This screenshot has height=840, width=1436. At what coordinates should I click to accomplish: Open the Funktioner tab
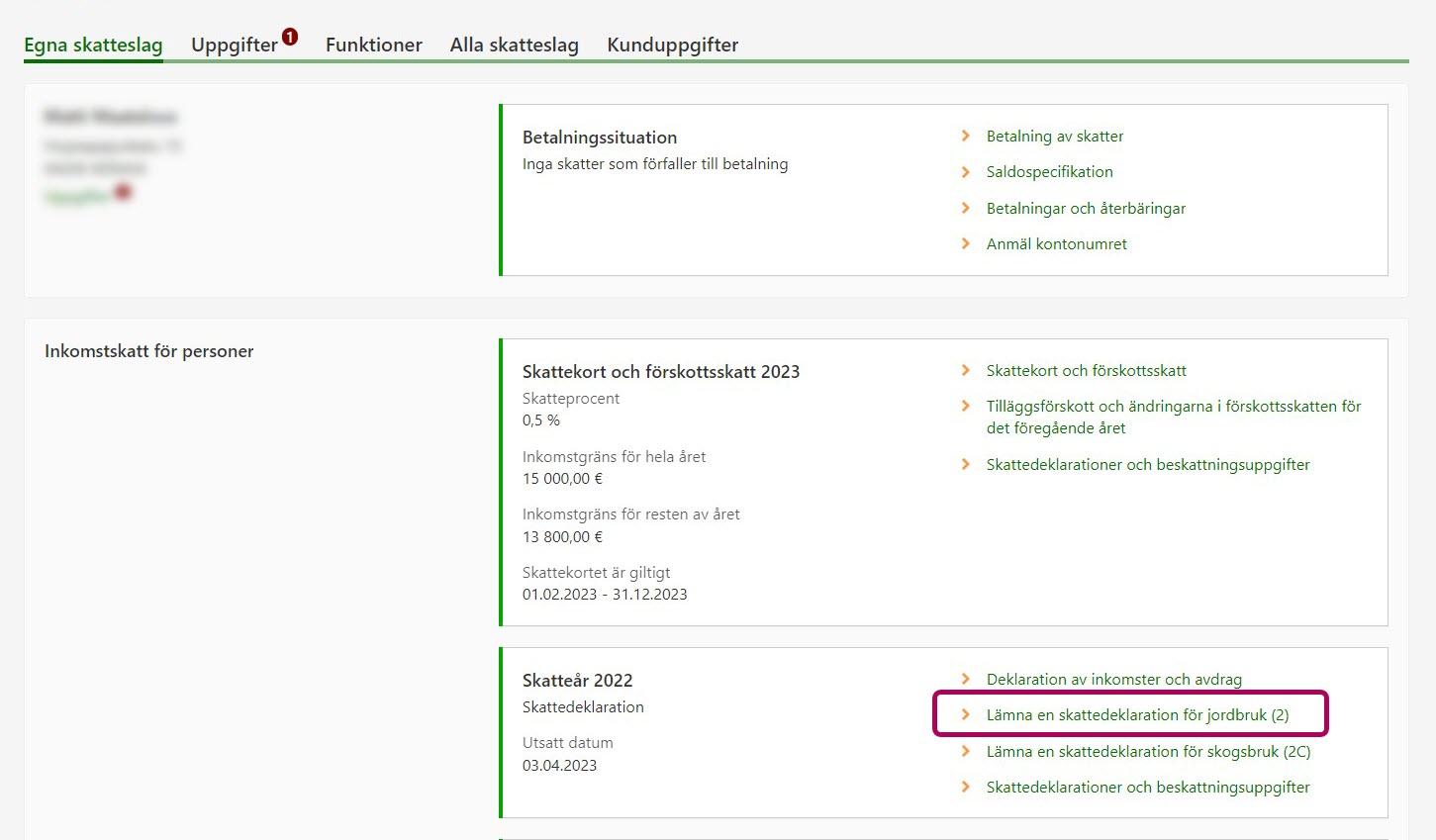click(x=373, y=45)
